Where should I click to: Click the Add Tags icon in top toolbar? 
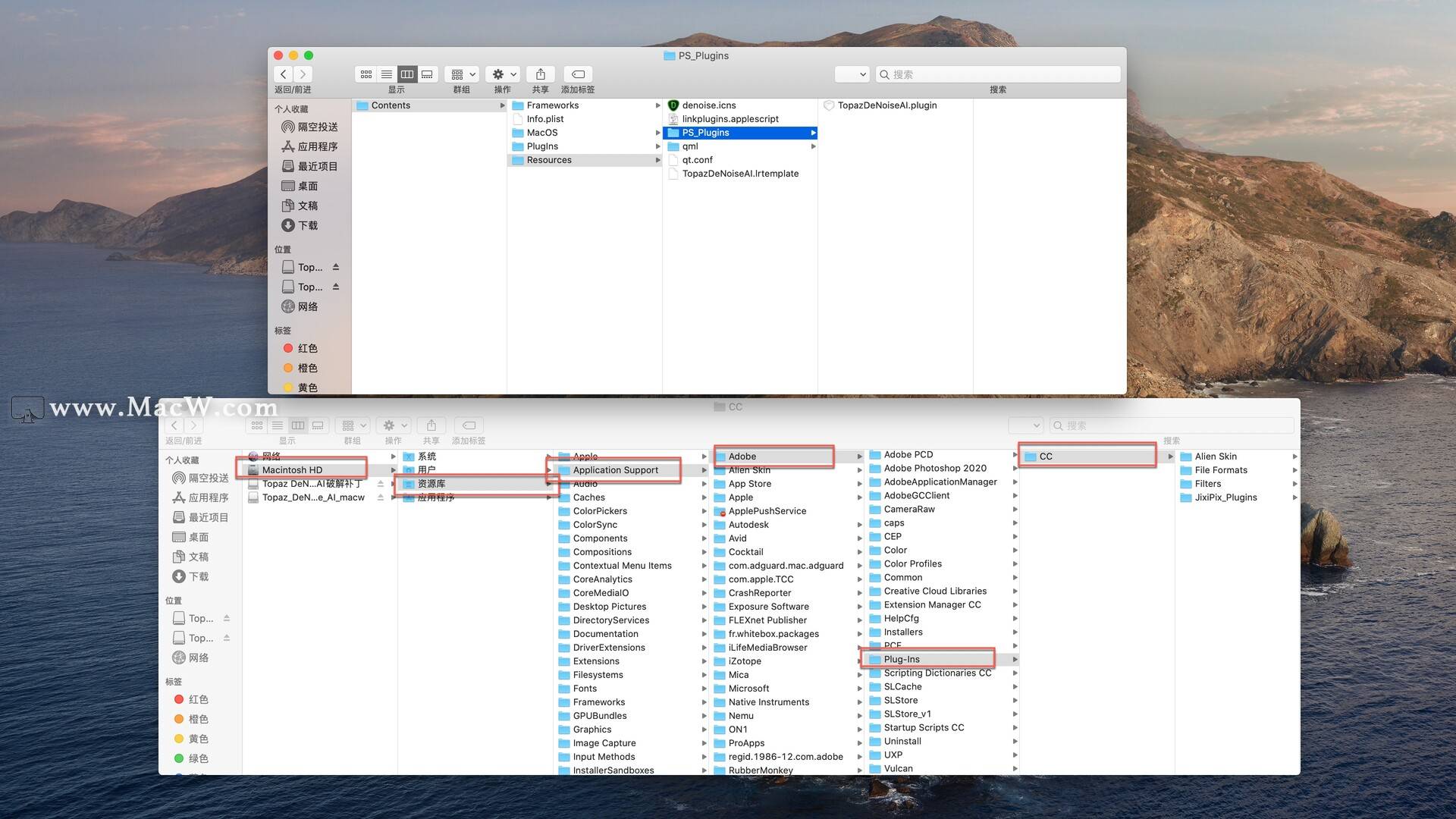[x=578, y=74]
